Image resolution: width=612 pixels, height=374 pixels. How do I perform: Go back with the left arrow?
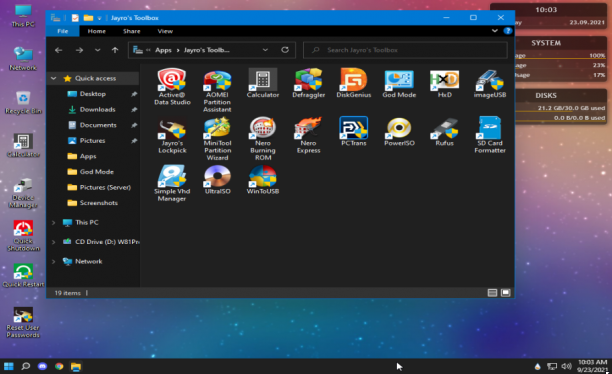59,50
